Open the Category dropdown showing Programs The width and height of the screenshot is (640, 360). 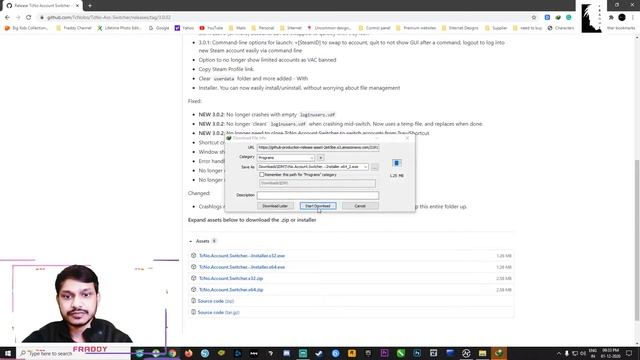click(x=286, y=158)
